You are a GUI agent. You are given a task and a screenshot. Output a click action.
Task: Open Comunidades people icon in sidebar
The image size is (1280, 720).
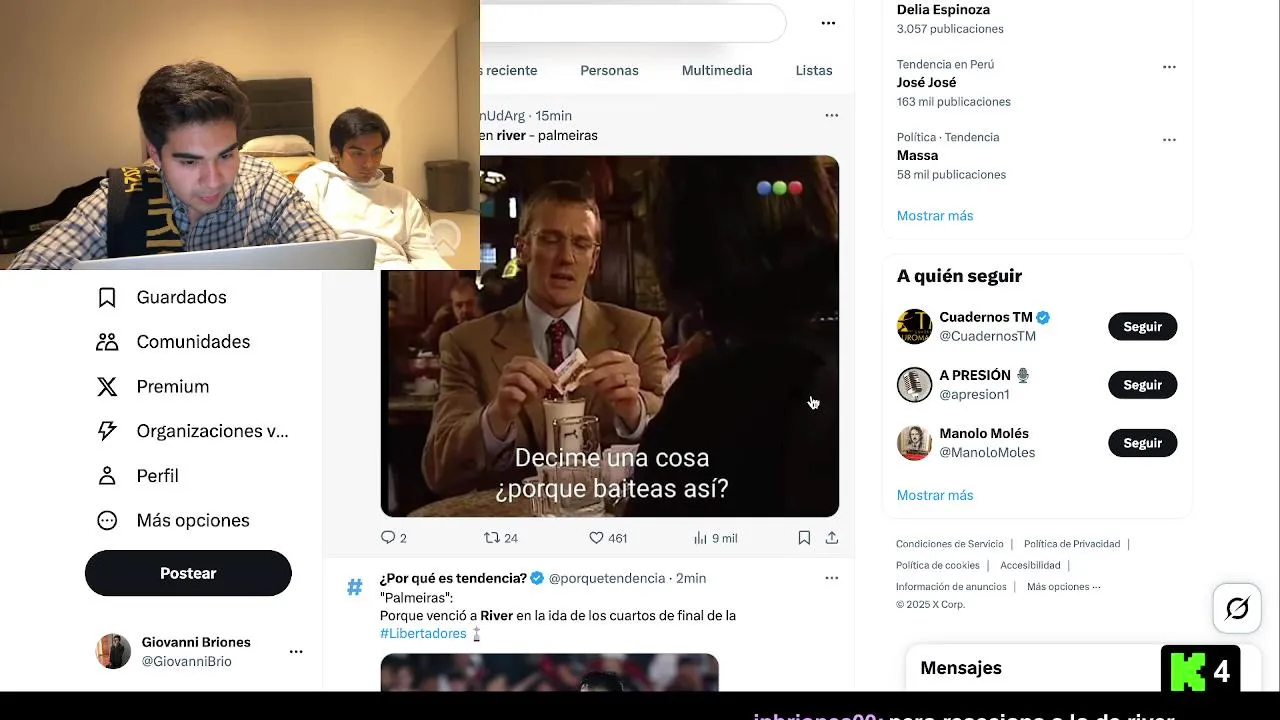point(107,342)
